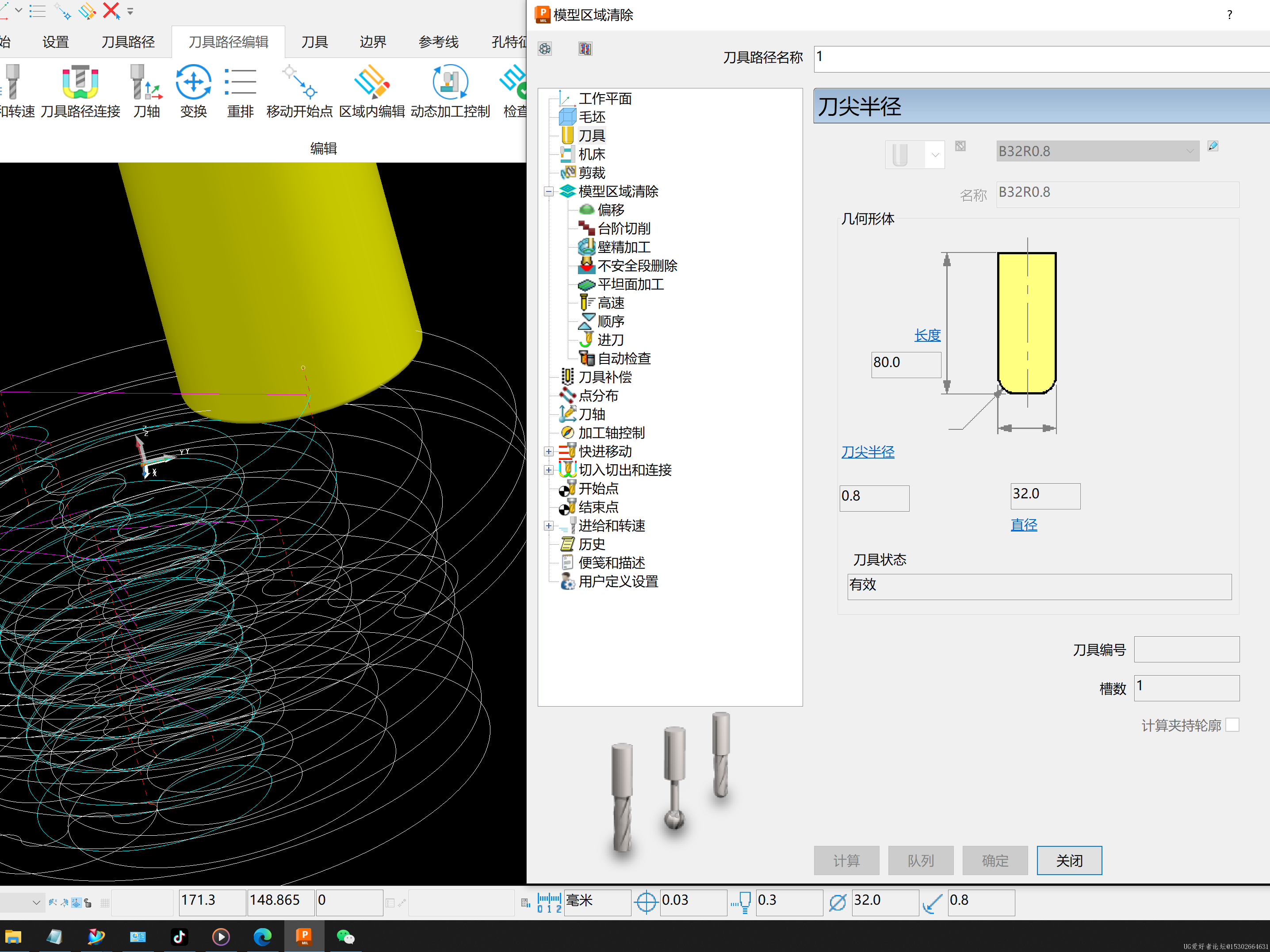
Task: Switch to the Pattern (参考线) ribbon tab
Action: [x=438, y=42]
